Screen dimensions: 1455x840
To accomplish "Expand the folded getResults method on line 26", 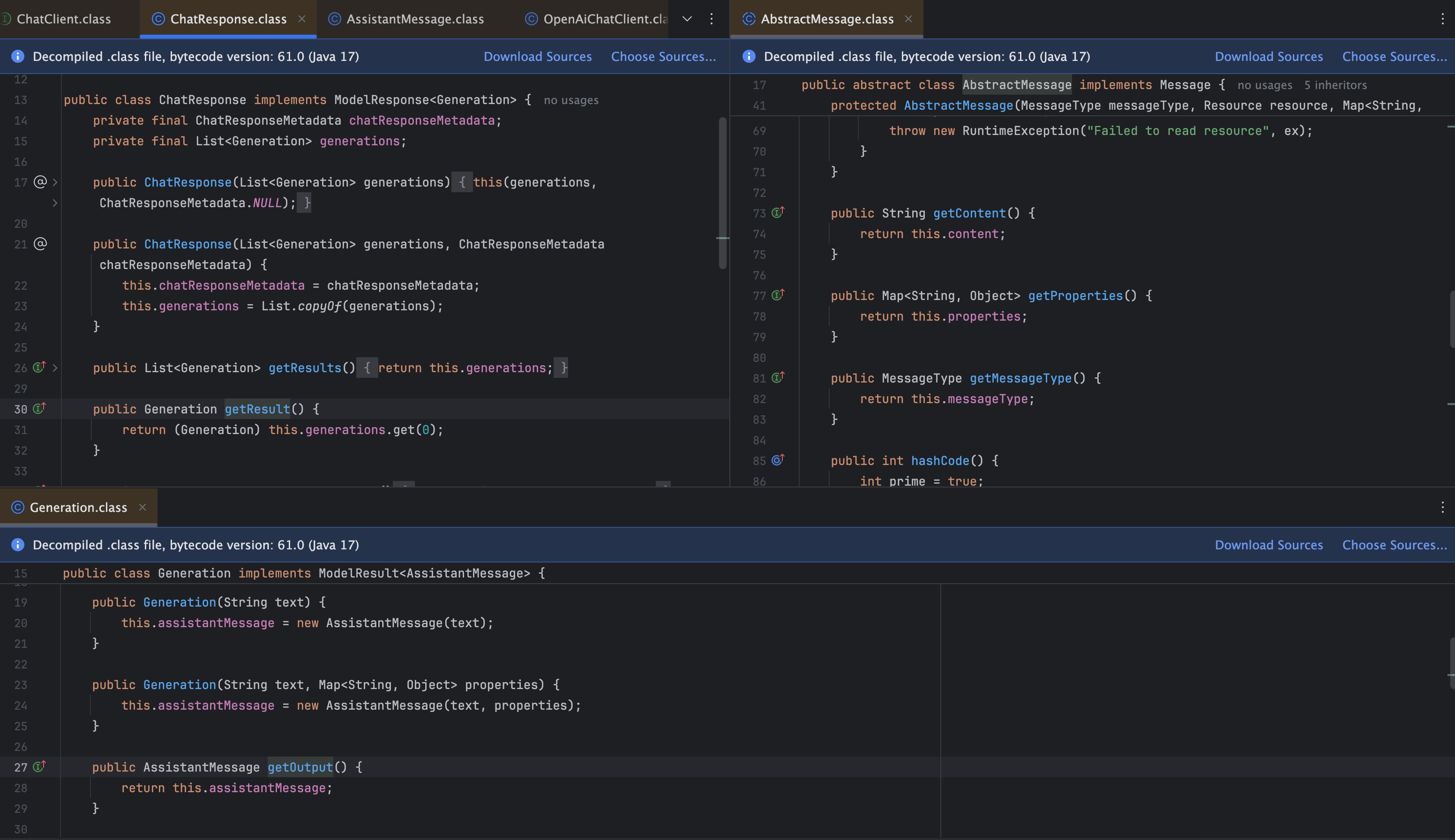I will tap(55, 367).
